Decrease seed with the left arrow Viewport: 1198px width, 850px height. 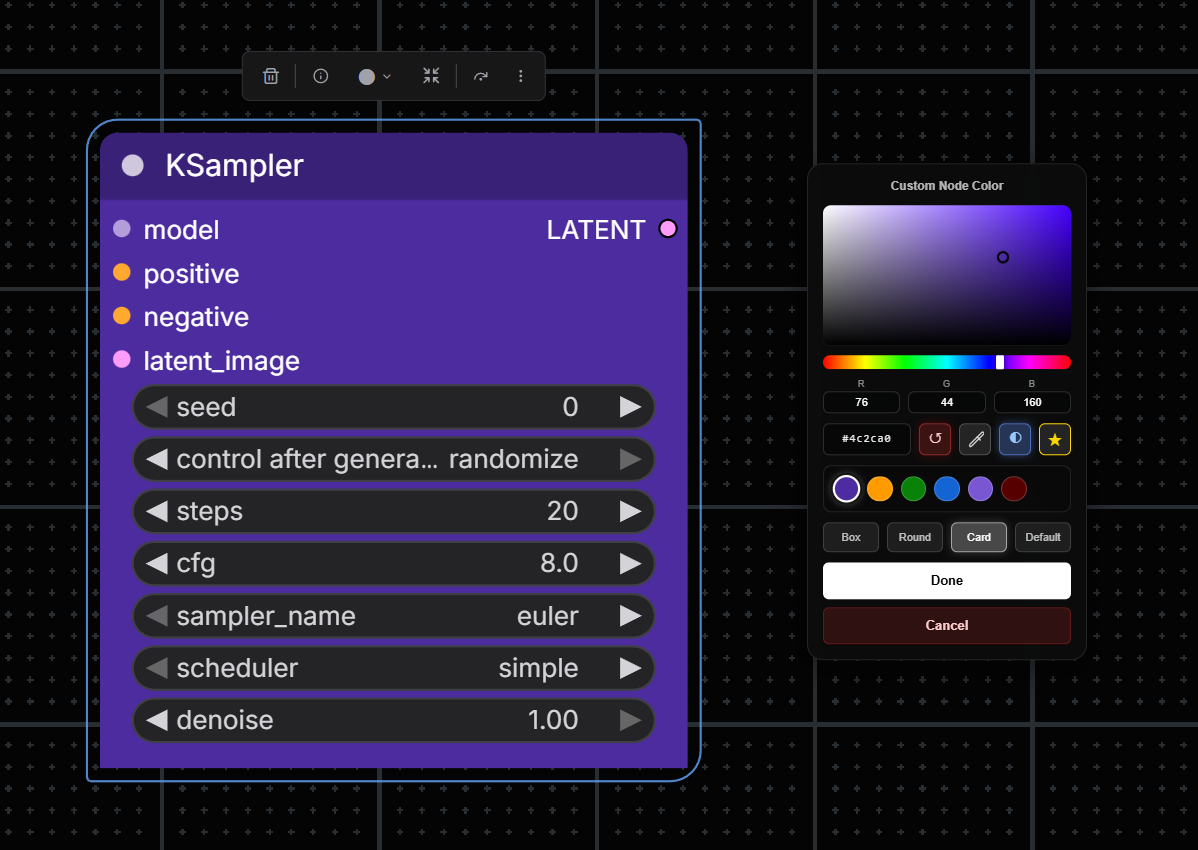coord(157,407)
